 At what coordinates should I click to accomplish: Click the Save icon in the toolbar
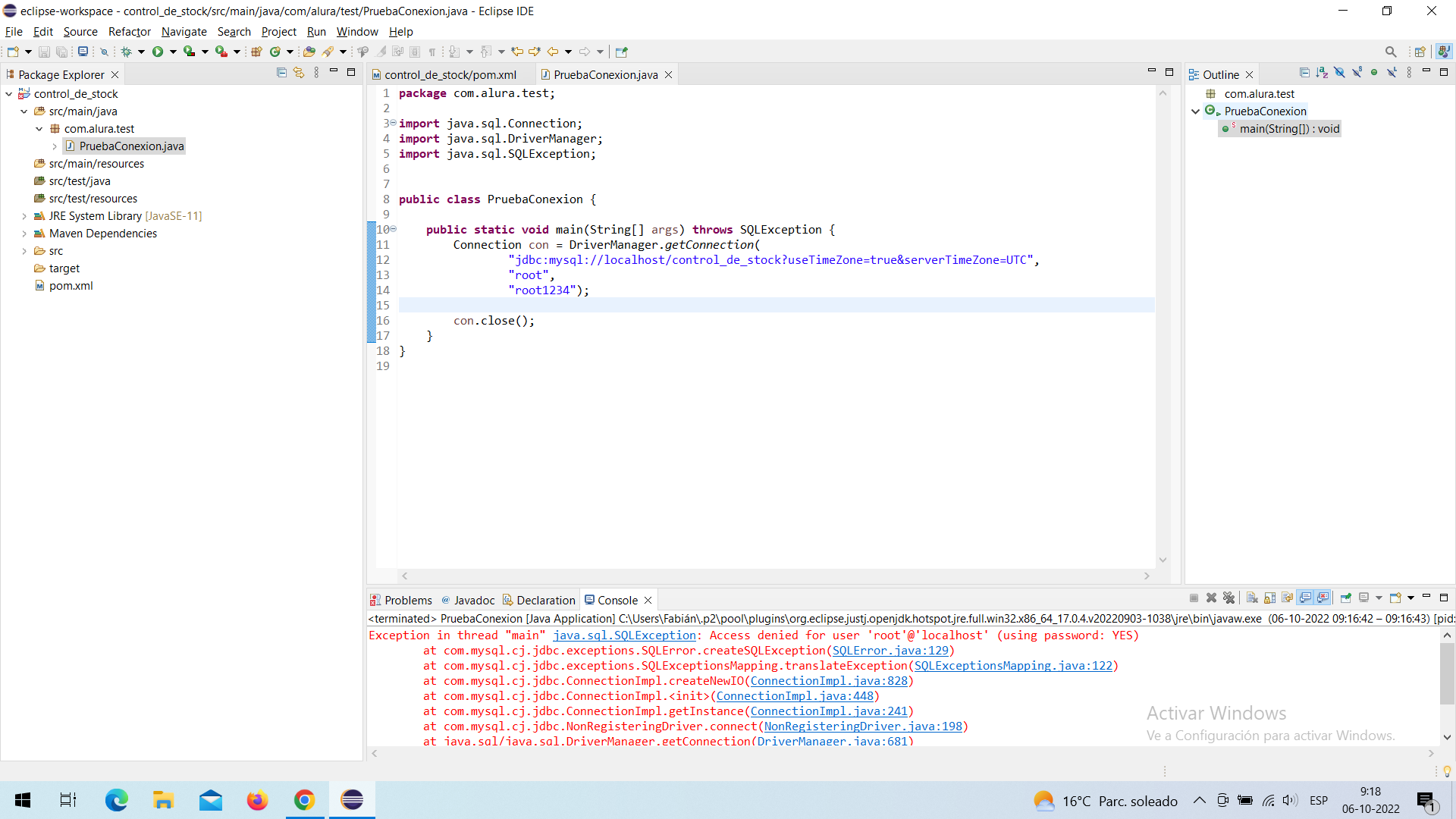tap(44, 52)
